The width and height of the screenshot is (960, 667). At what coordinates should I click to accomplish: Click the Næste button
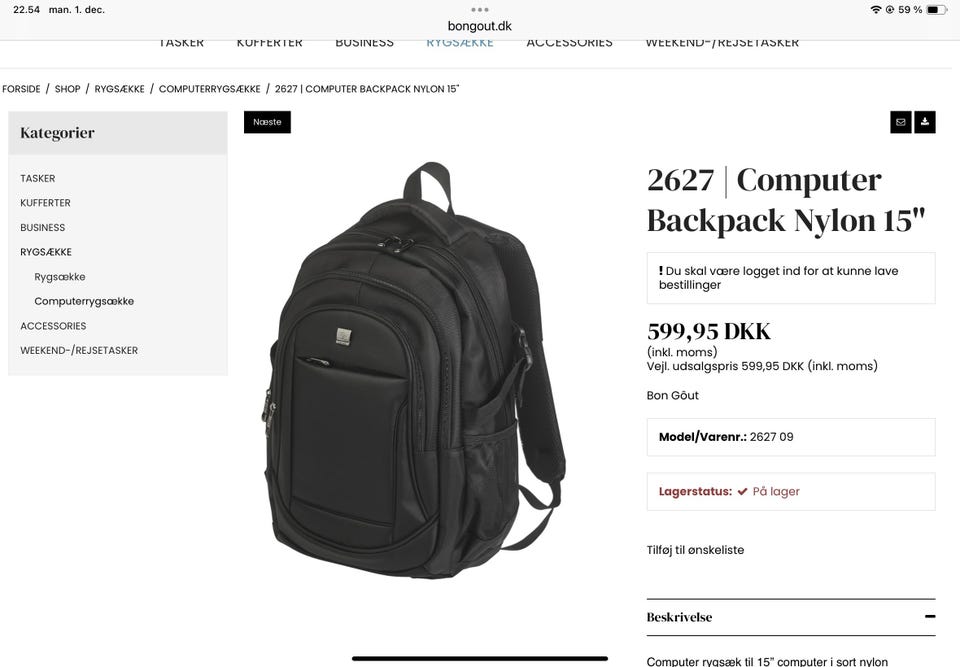[267, 122]
